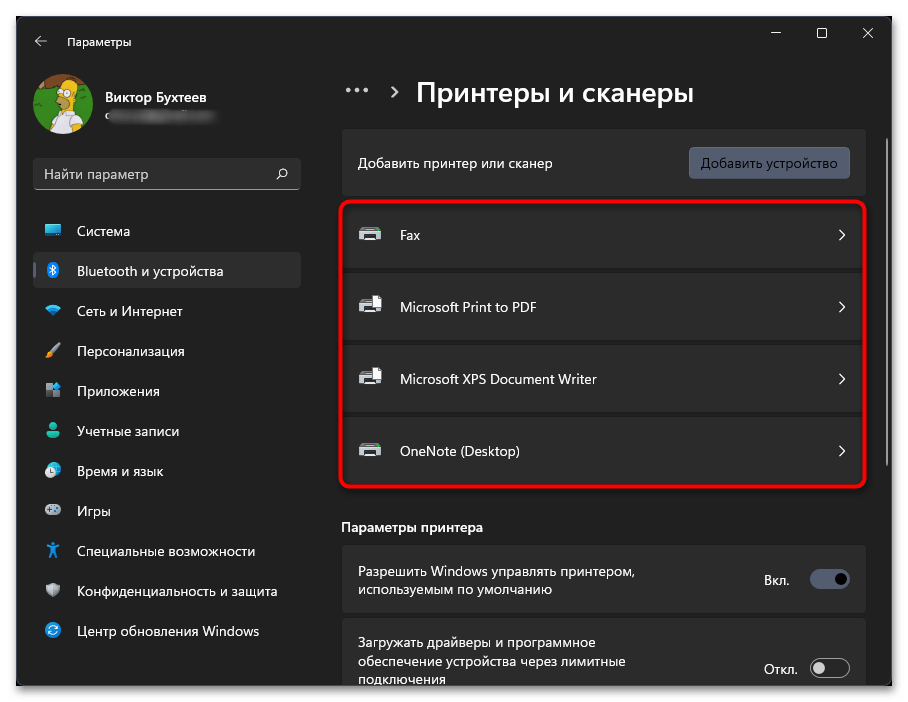Minimize the Параметры window

pos(776,33)
